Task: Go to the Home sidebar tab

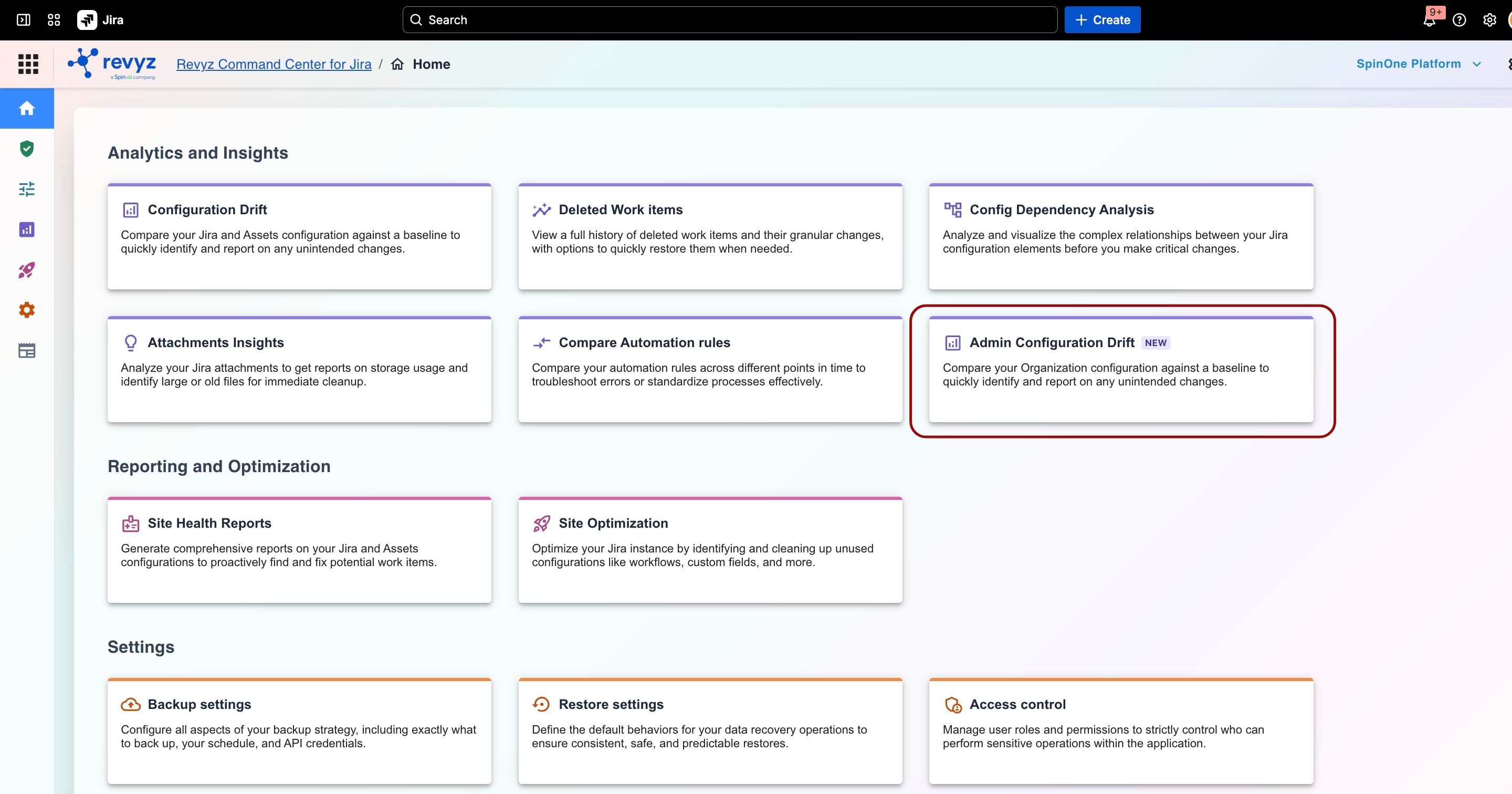Action: click(x=27, y=108)
